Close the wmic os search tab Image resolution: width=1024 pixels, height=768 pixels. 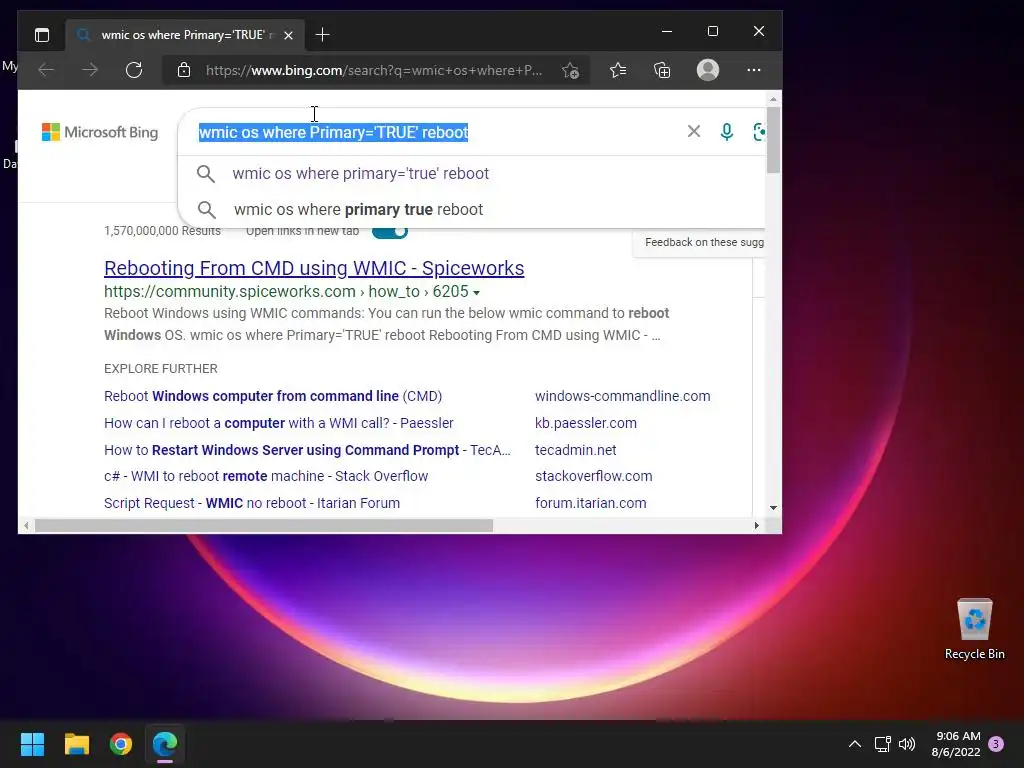pos(288,35)
